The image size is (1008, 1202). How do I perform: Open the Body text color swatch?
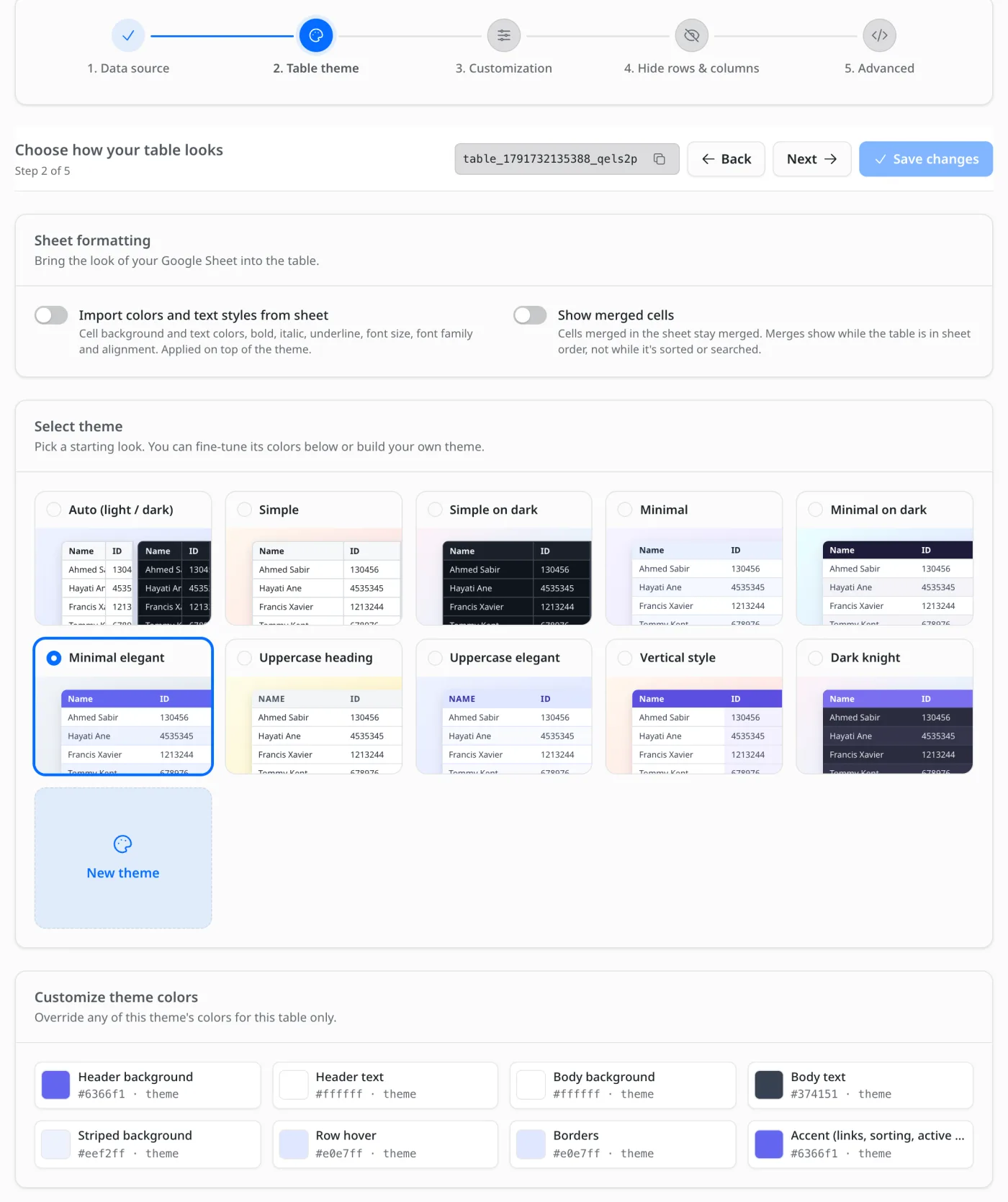768,1085
